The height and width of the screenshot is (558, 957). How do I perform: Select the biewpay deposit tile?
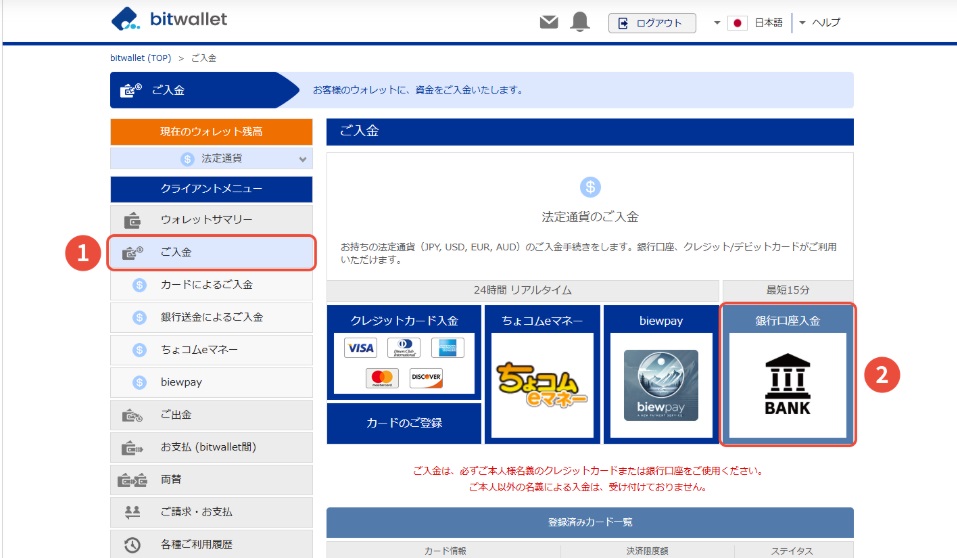661,374
